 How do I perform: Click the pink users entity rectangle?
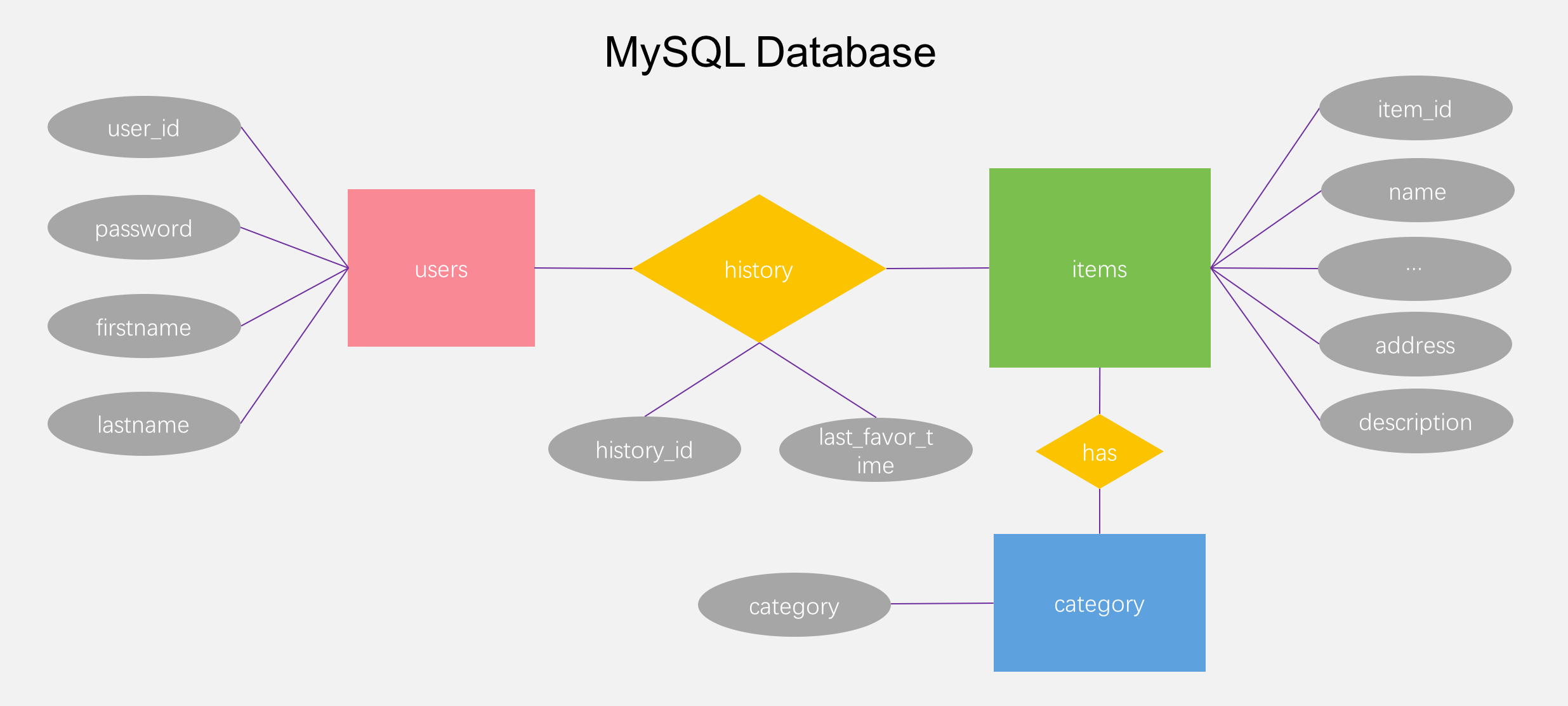[x=441, y=268]
